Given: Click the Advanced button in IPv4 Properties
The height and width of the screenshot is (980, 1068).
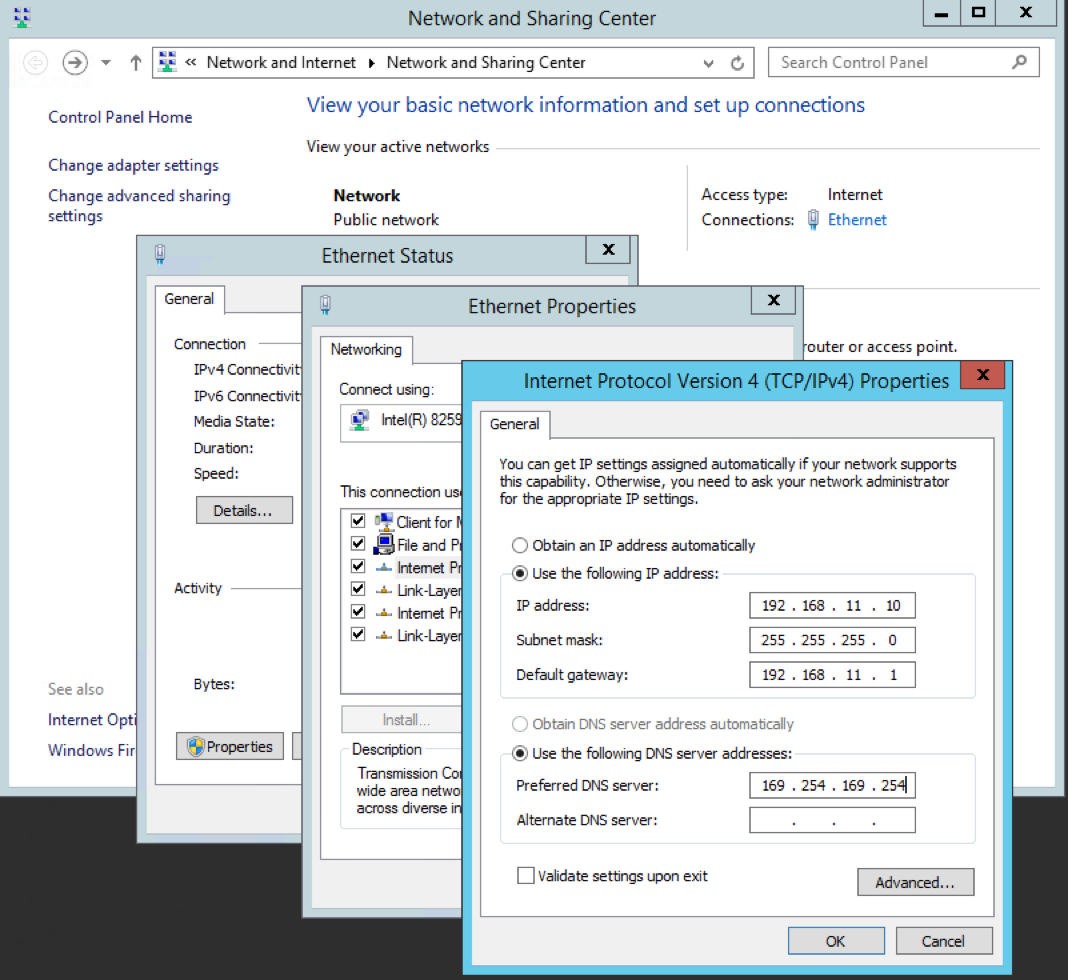Looking at the screenshot, I should tap(915, 881).
